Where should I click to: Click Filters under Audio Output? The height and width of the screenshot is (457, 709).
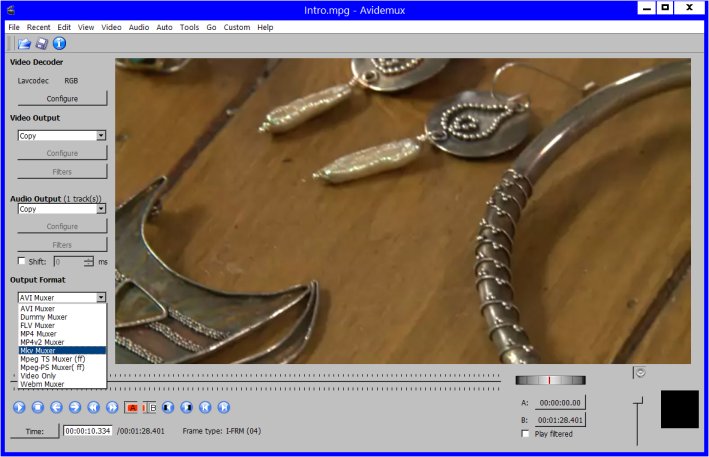tap(62, 245)
